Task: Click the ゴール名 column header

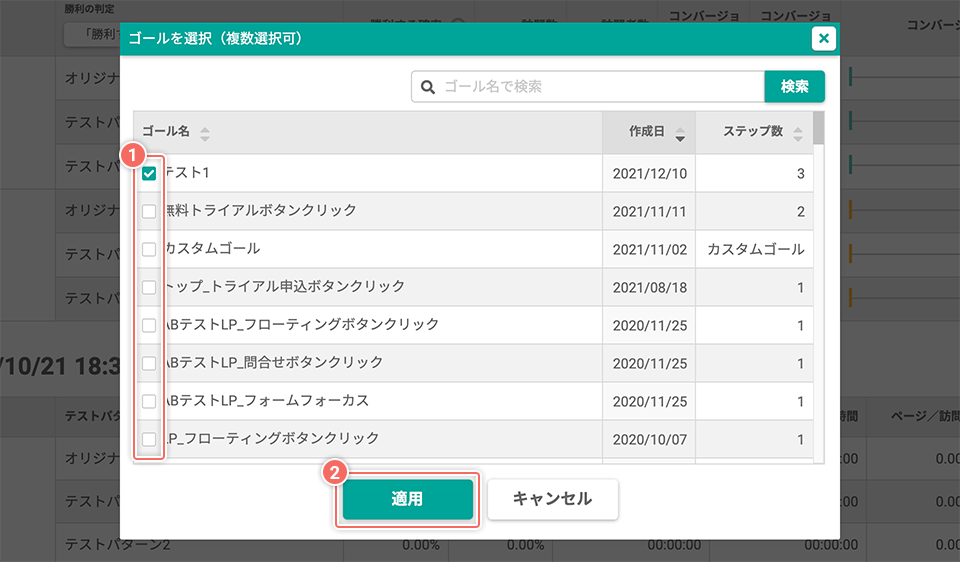Action: click(x=368, y=132)
